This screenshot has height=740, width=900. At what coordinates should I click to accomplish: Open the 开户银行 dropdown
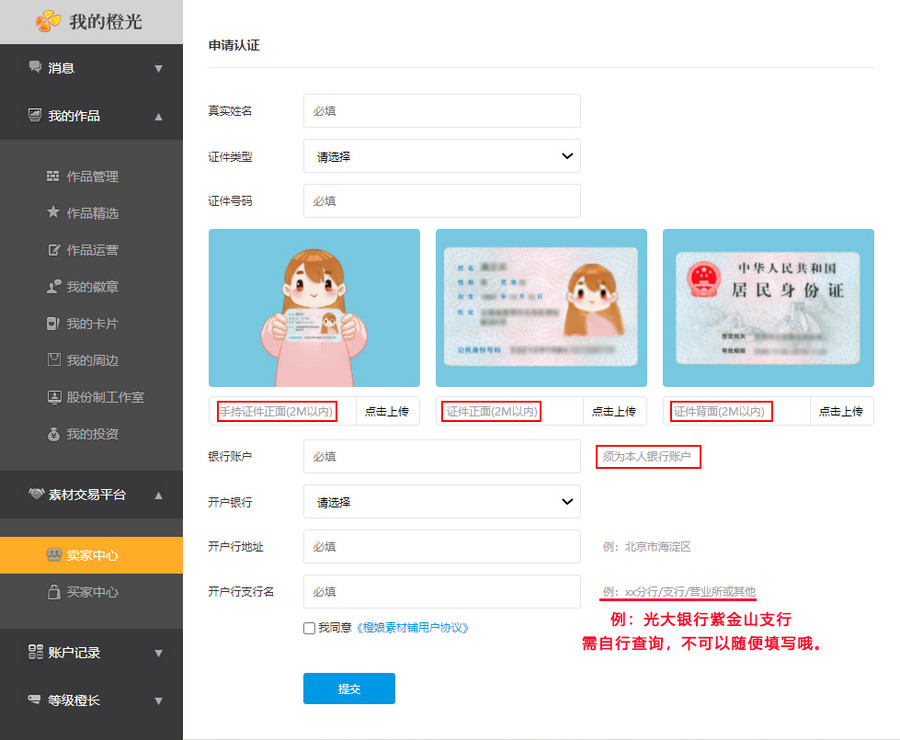(441, 502)
